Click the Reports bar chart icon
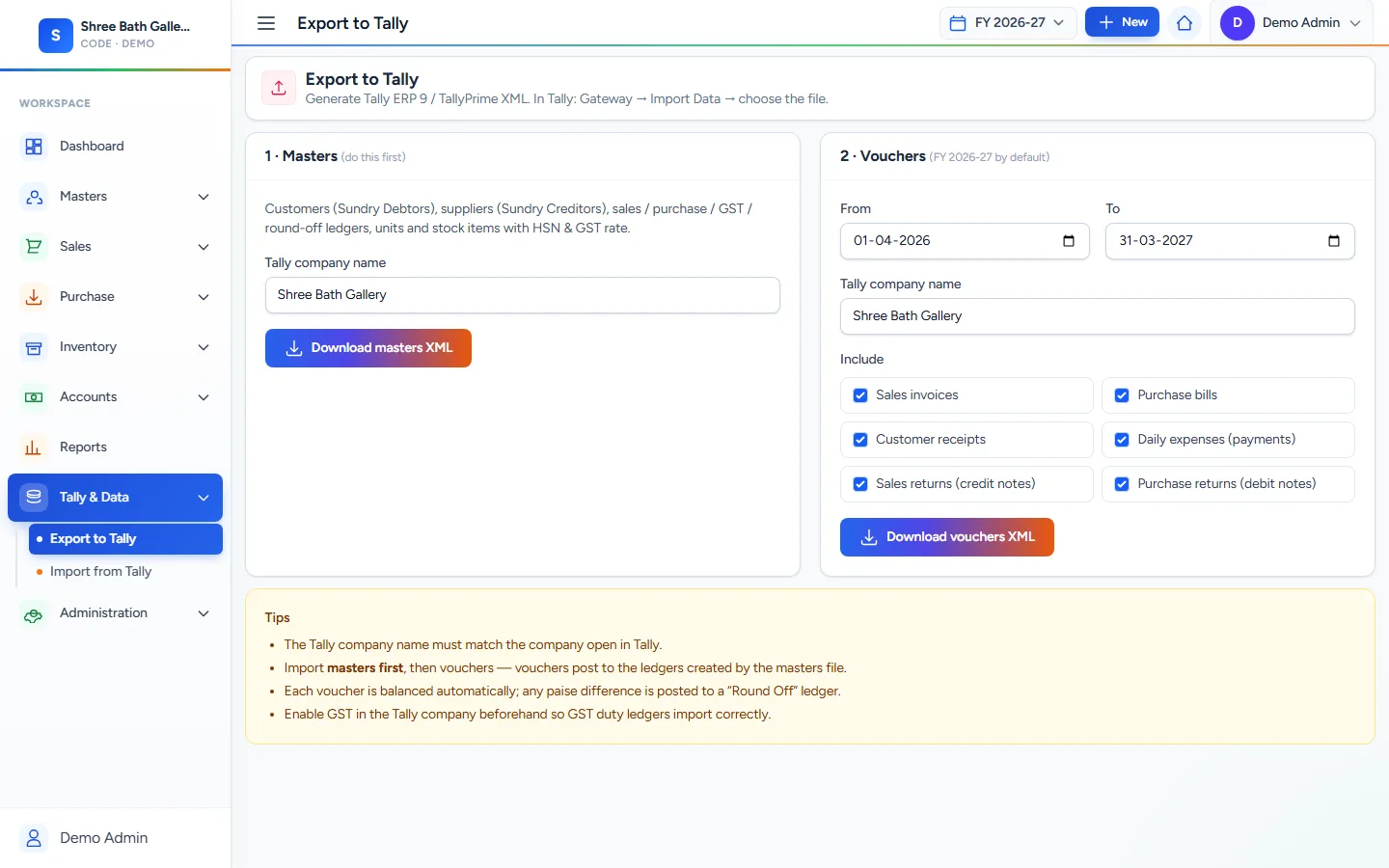1389x868 pixels. (34, 448)
